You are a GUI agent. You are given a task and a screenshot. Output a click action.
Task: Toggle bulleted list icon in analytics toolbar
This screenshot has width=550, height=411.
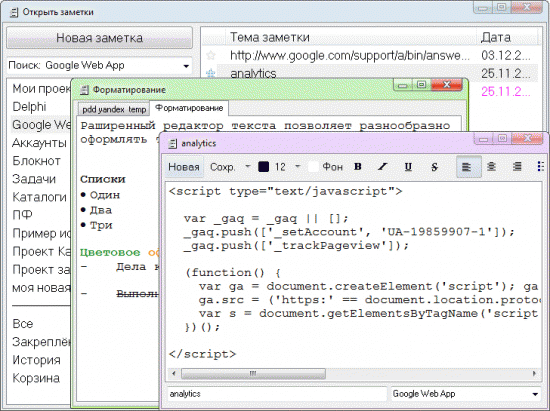pyautogui.click(x=541, y=167)
